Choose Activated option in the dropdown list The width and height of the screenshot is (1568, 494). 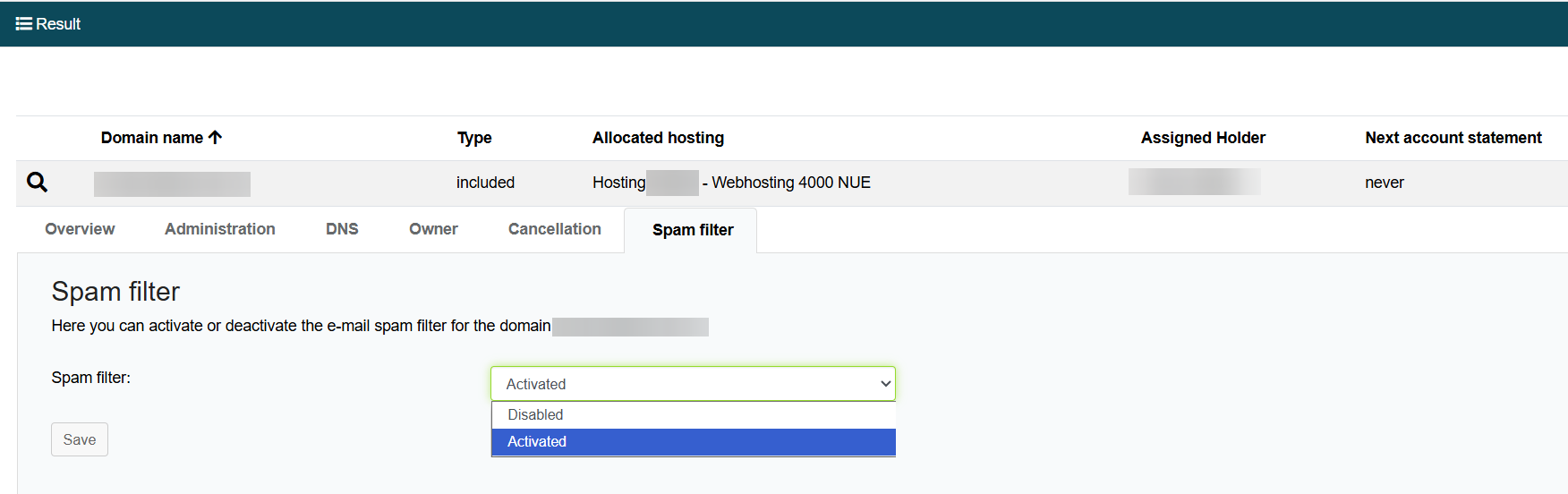pos(694,442)
